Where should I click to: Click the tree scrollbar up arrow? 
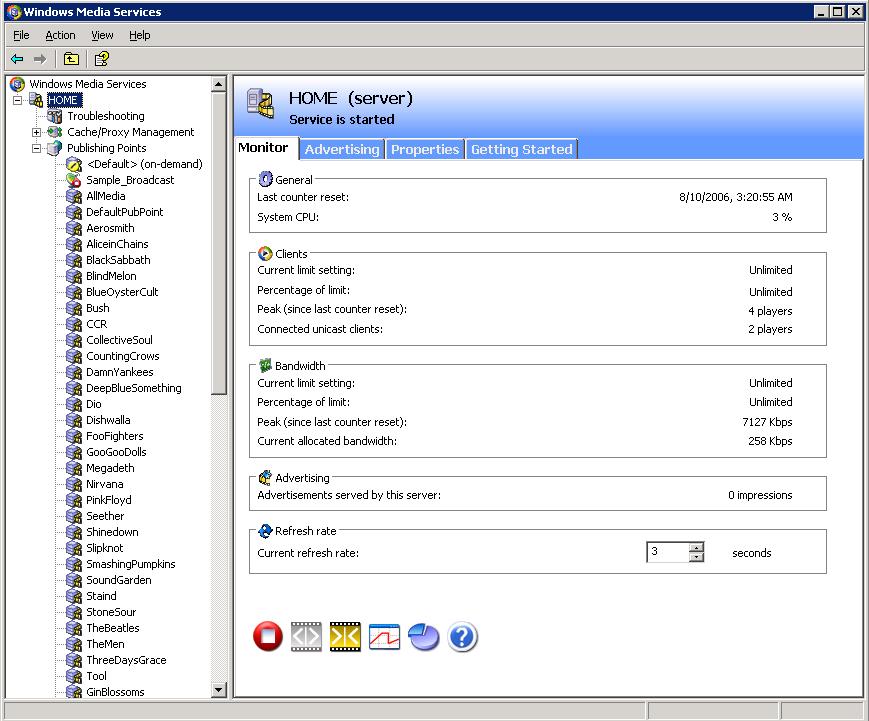(x=219, y=84)
